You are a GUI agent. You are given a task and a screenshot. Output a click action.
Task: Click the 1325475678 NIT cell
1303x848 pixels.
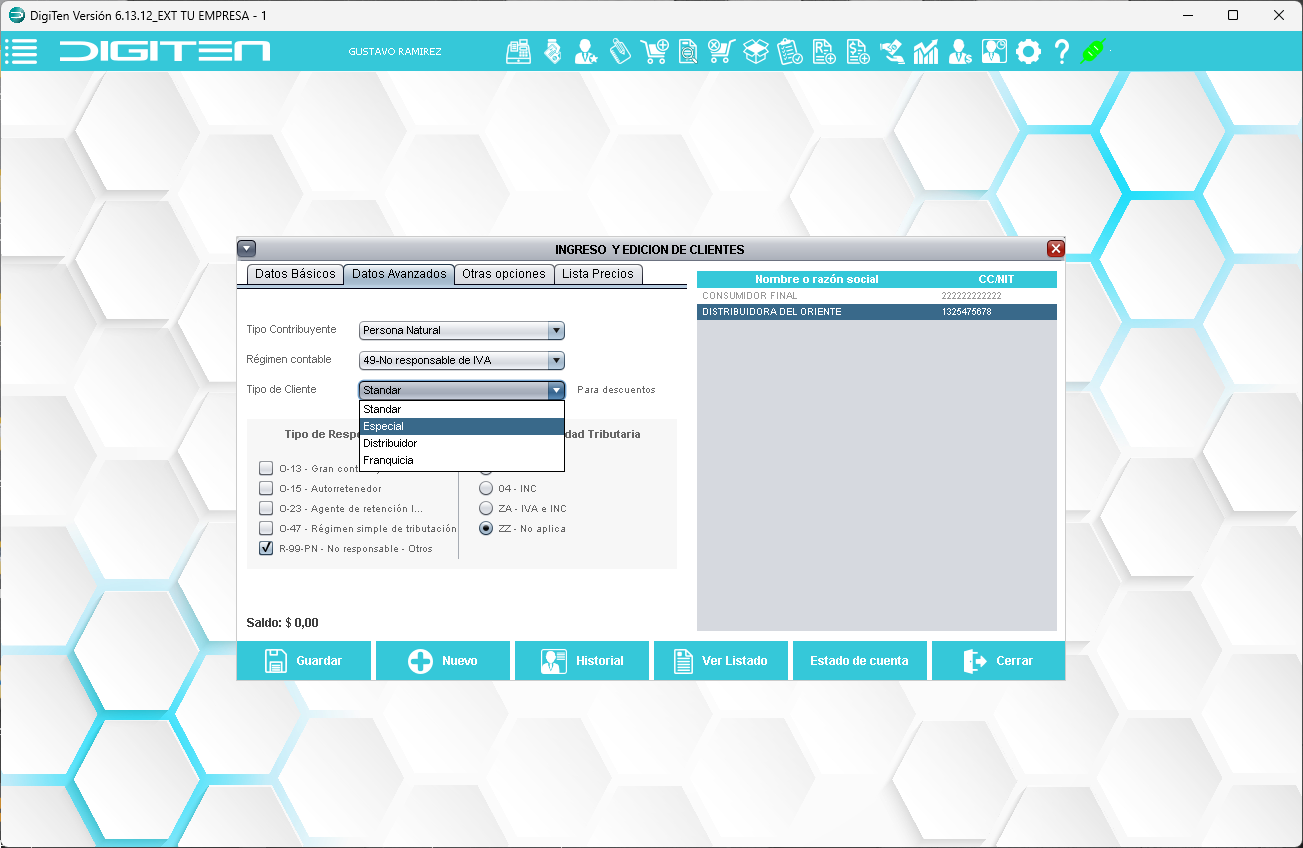click(967, 312)
